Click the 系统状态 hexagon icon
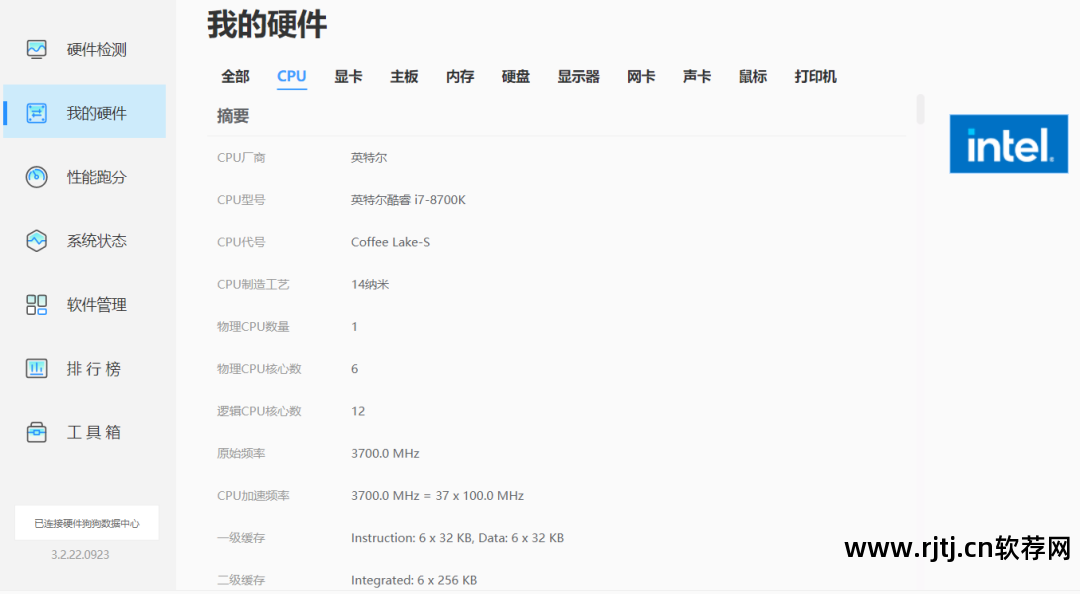1080x594 pixels. point(37,241)
